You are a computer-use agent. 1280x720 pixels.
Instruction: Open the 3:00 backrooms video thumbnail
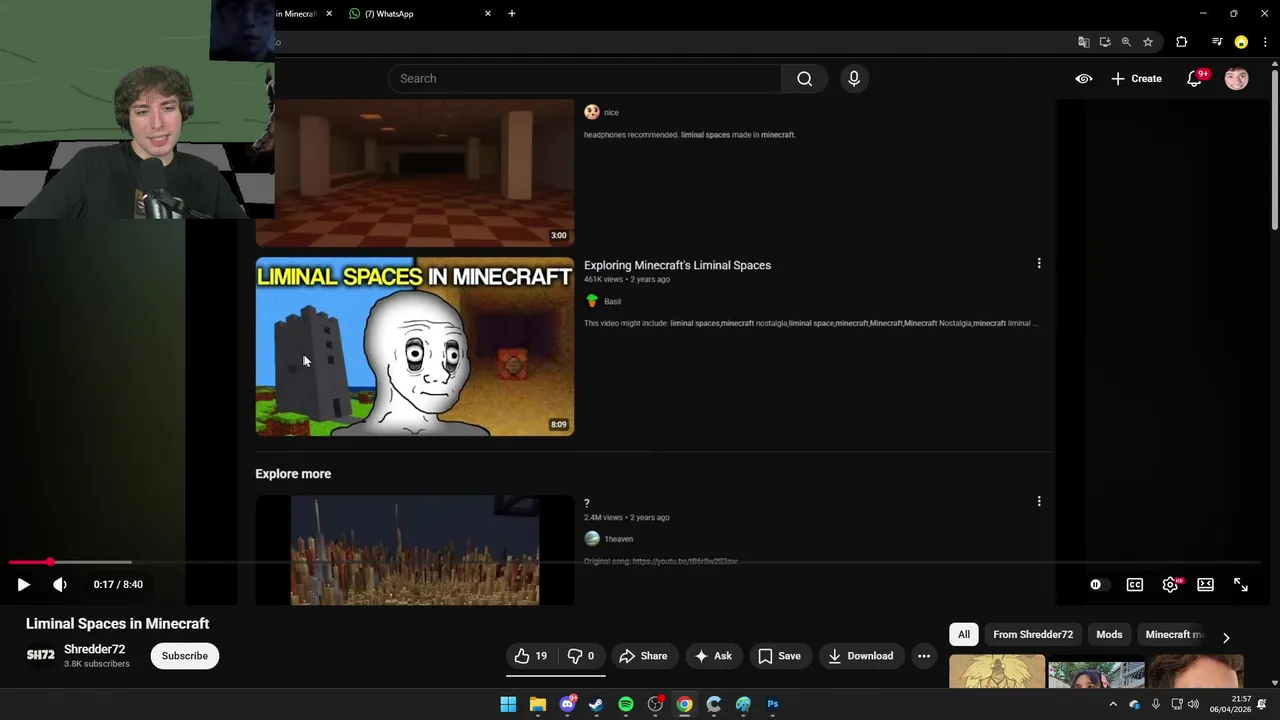[415, 173]
